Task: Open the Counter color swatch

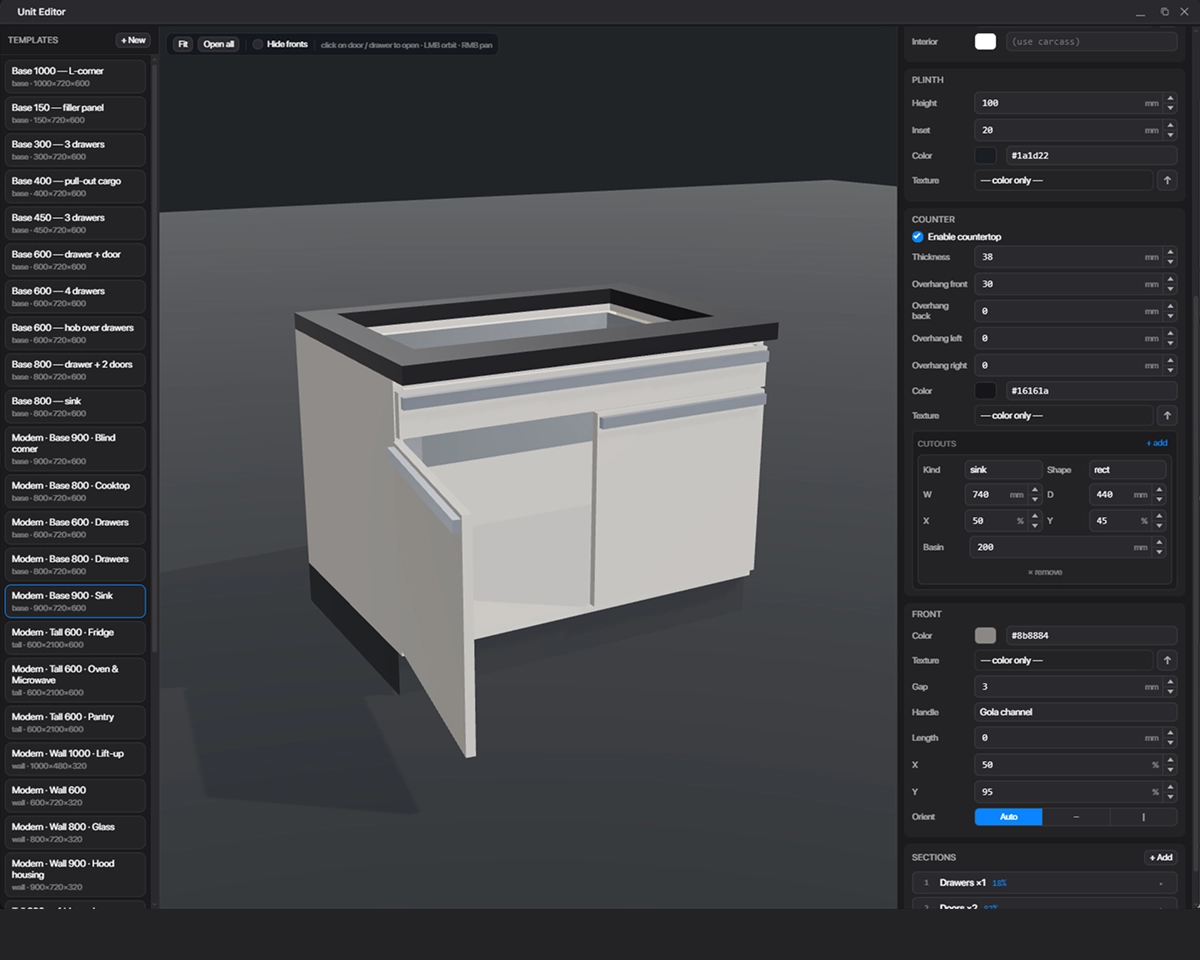Action: (986, 391)
